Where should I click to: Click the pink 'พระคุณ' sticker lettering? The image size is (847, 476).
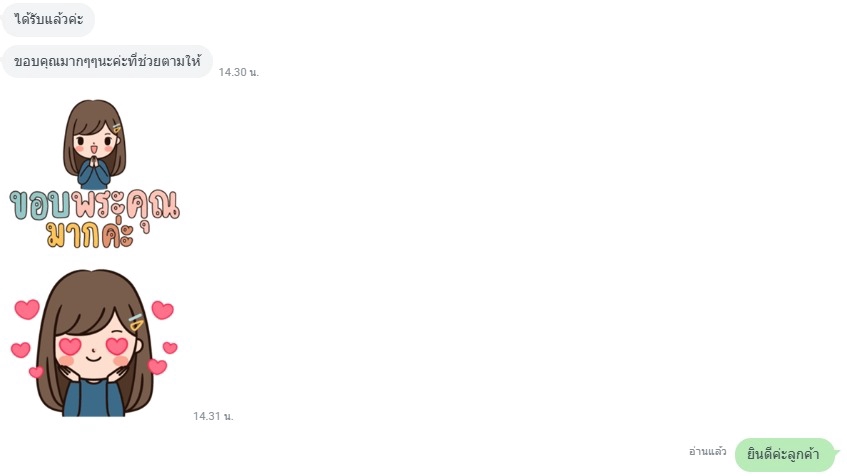tap(126, 207)
